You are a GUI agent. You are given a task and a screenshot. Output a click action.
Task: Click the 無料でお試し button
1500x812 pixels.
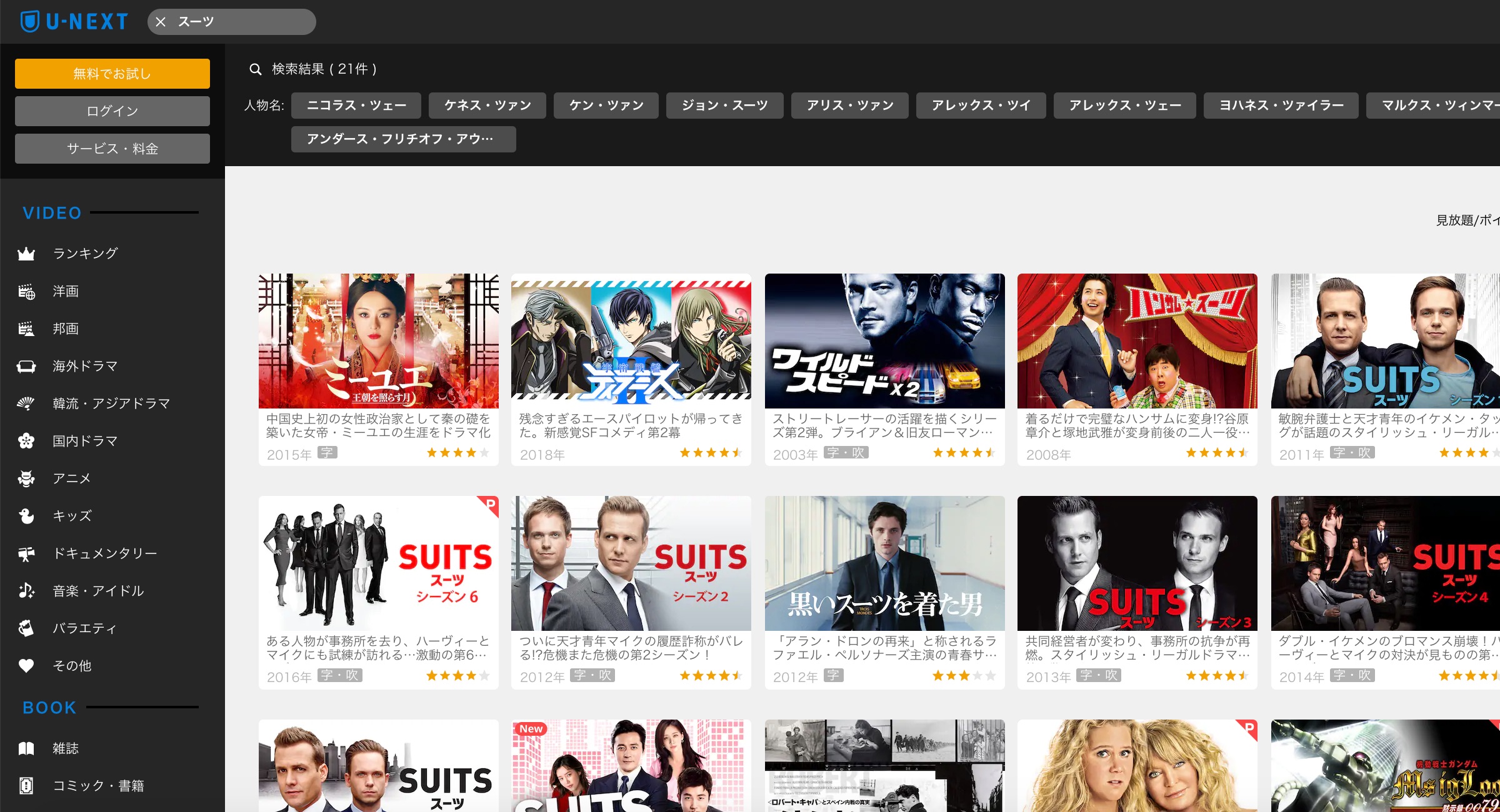112,74
